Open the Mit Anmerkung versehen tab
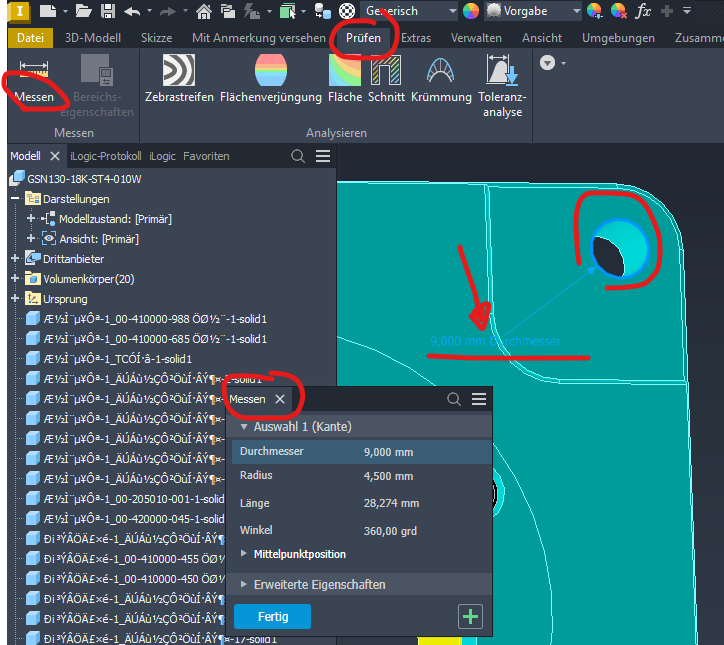Screen dimensions: 724x645 [259, 38]
